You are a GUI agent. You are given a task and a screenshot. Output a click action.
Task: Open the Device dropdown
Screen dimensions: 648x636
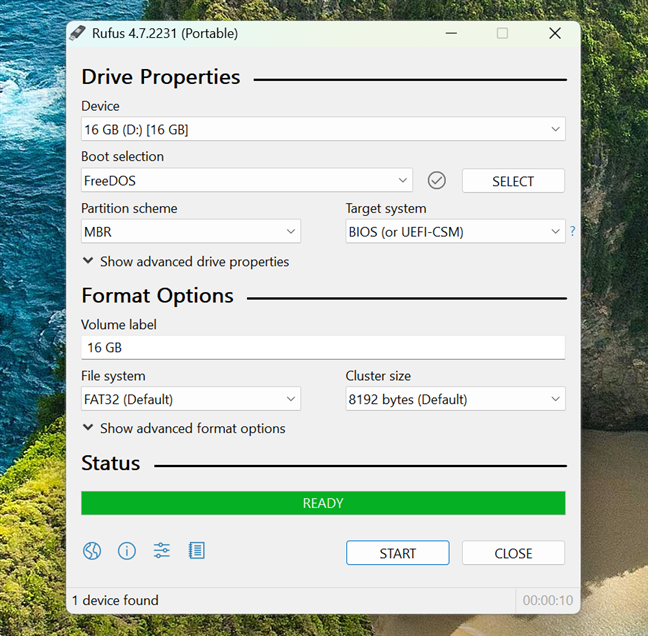pyautogui.click(x=323, y=129)
